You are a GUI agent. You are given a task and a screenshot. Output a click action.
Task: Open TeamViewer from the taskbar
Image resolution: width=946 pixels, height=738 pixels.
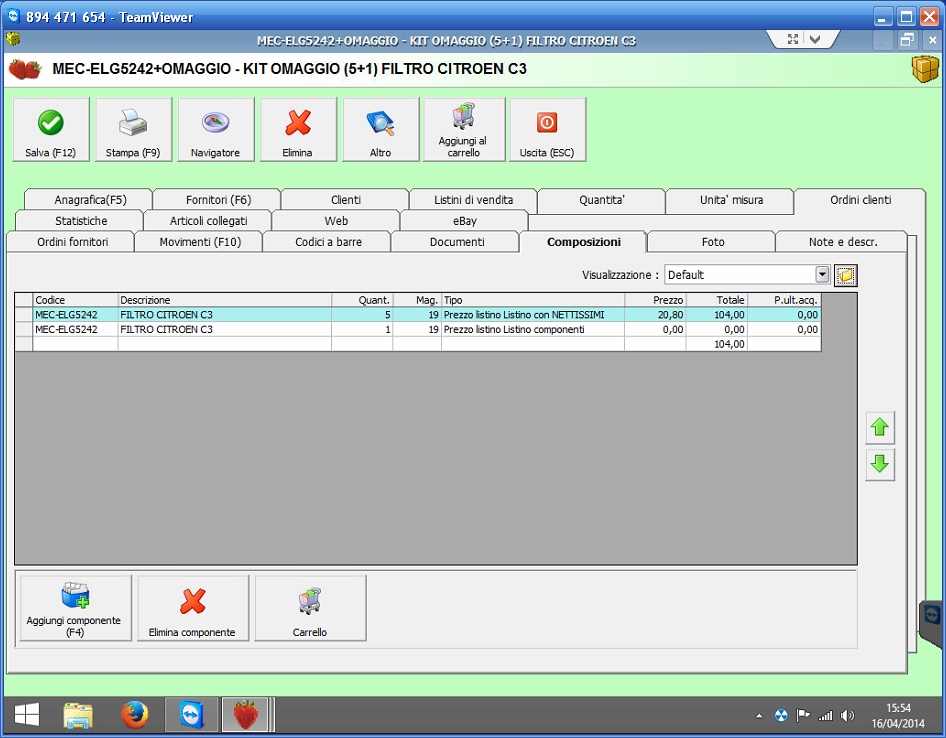click(191, 716)
